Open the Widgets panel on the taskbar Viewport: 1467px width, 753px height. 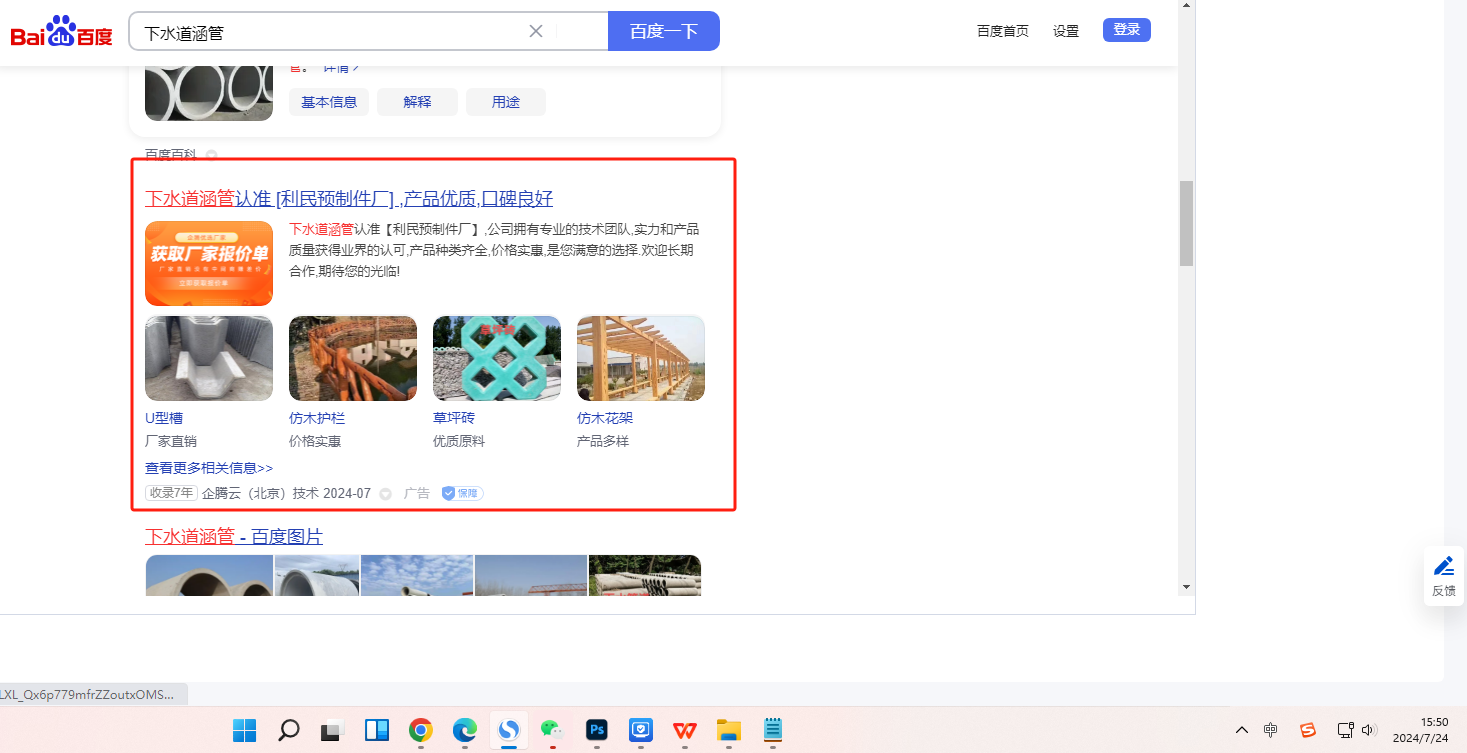(x=376, y=731)
